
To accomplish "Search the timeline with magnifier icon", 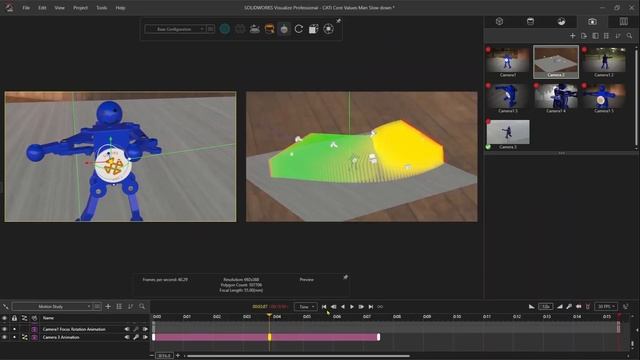I will click(x=142, y=307).
